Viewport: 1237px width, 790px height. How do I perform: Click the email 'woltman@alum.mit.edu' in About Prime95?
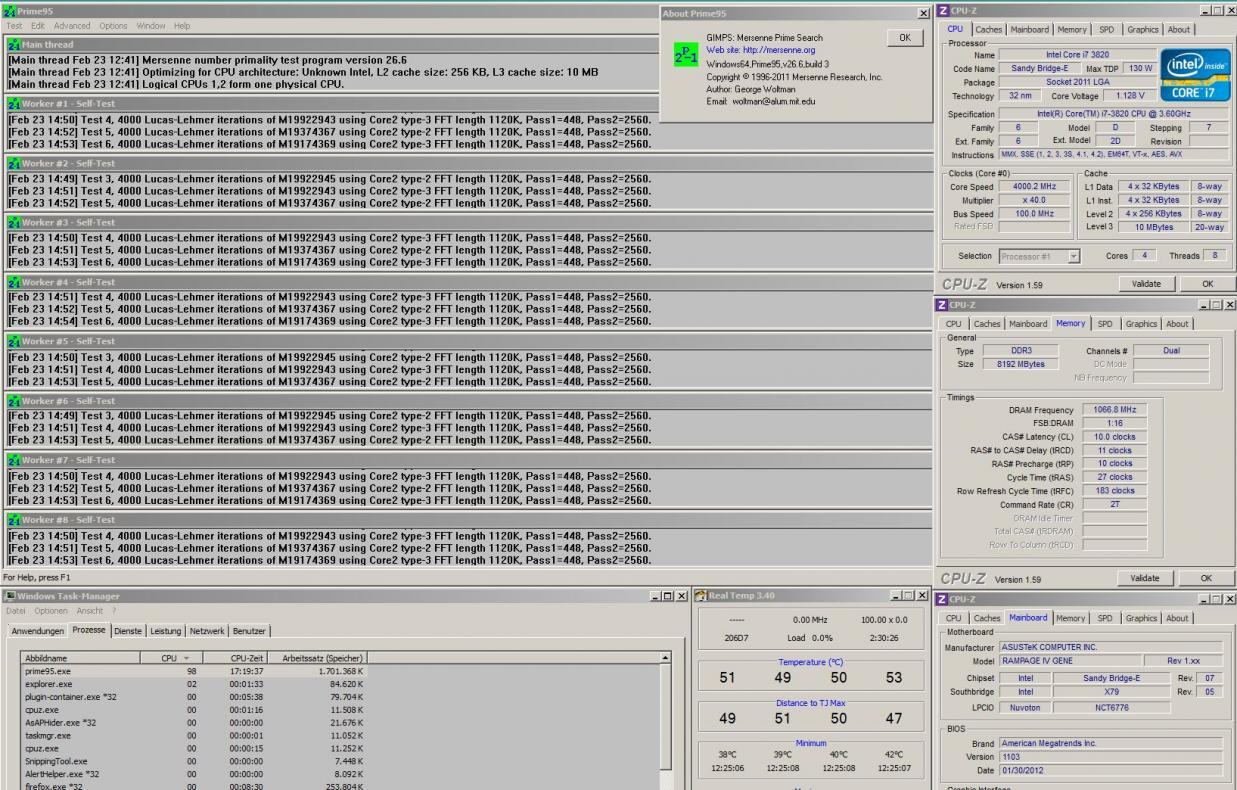coord(776,101)
